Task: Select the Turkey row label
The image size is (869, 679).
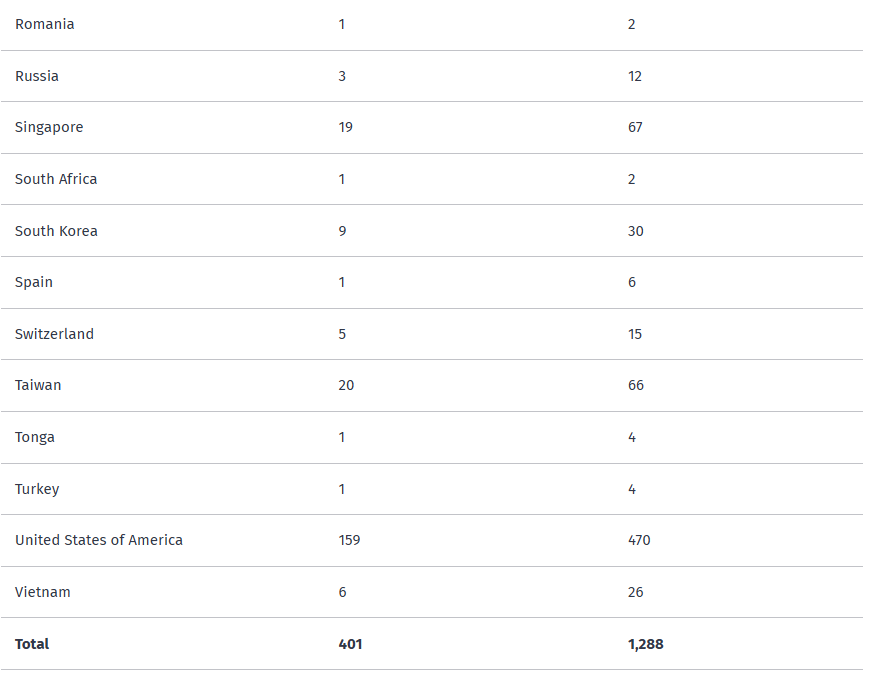Action: coord(37,489)
